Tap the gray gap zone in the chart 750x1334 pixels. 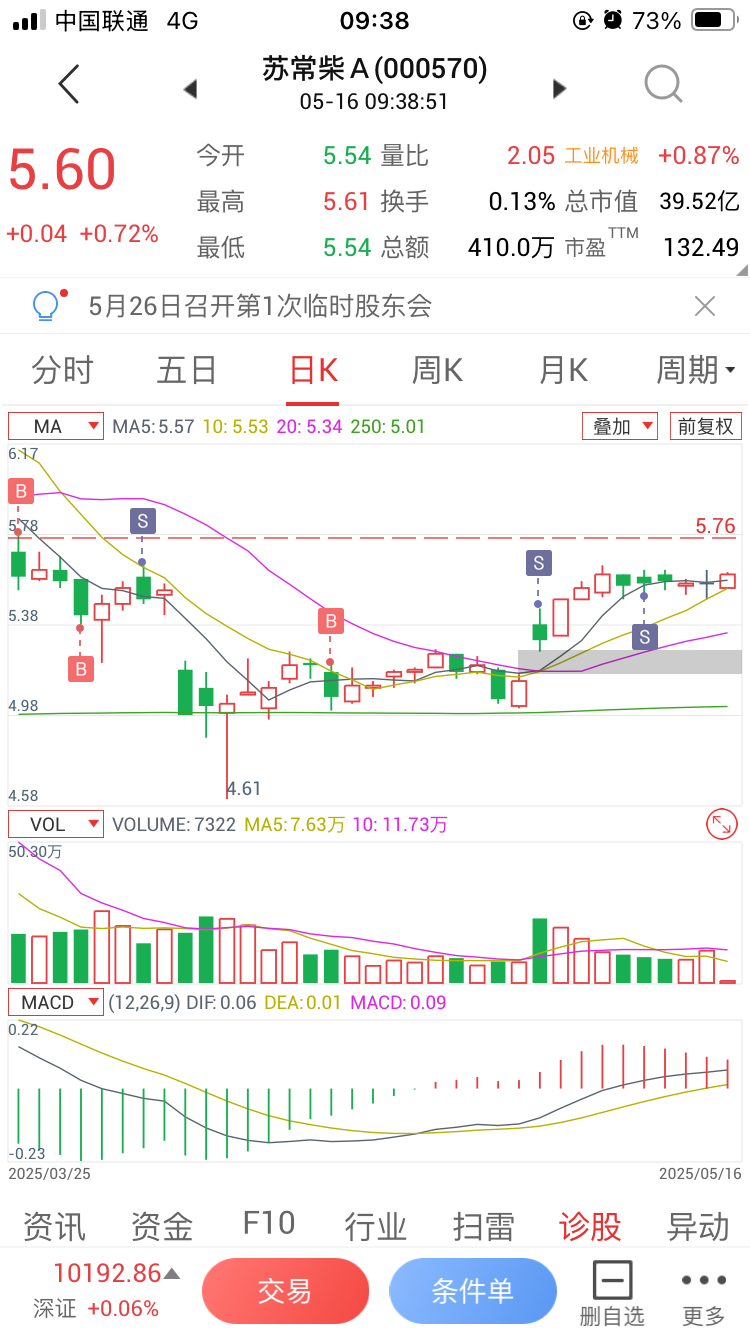tap(630, 661)
